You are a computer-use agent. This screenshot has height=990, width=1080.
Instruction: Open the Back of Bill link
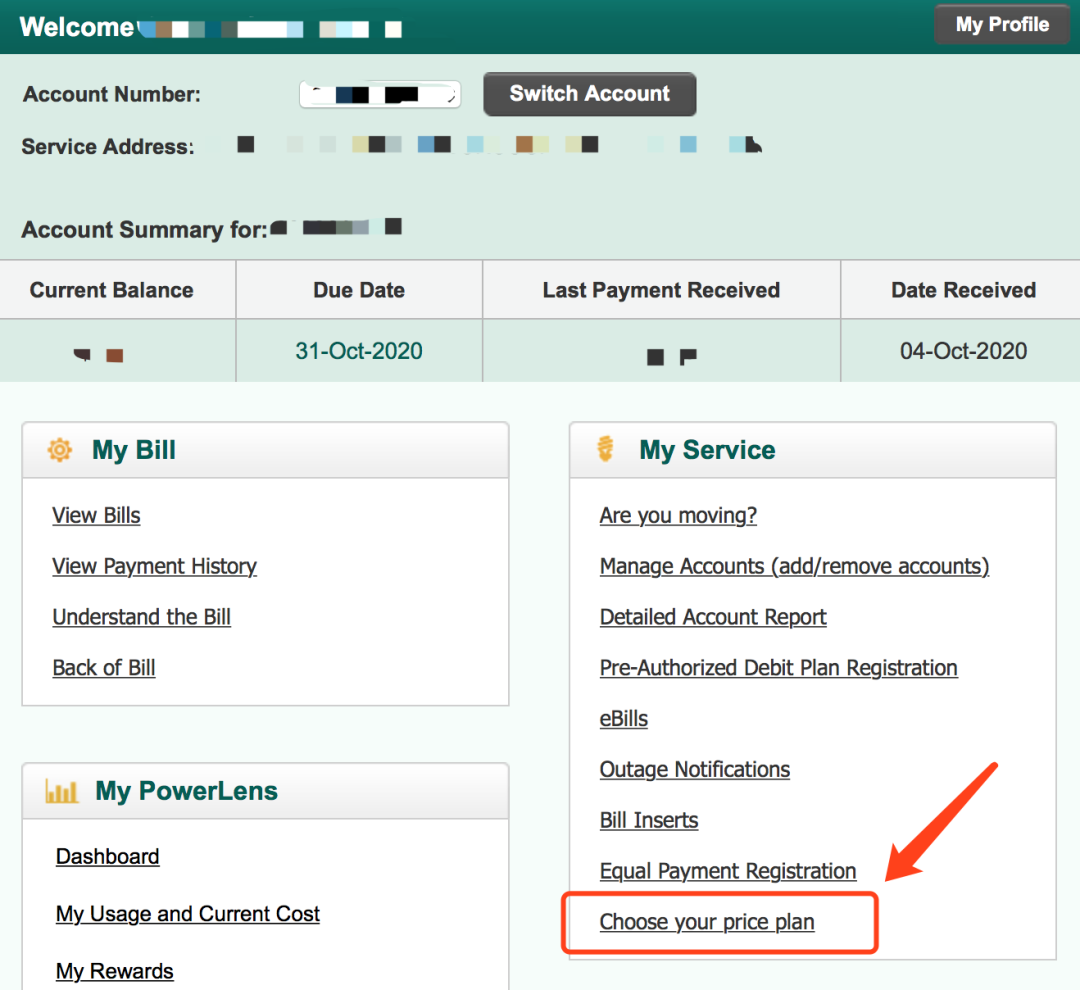[104, 669]
